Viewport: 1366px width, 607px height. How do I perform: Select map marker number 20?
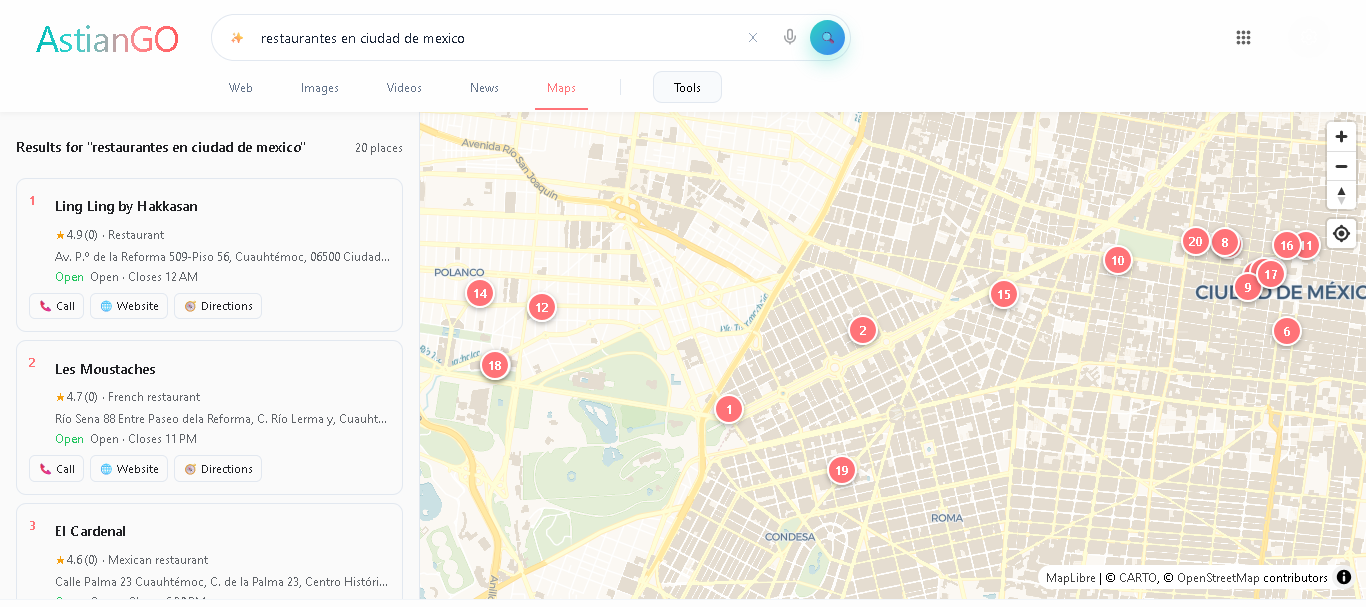pos(1194,241)
